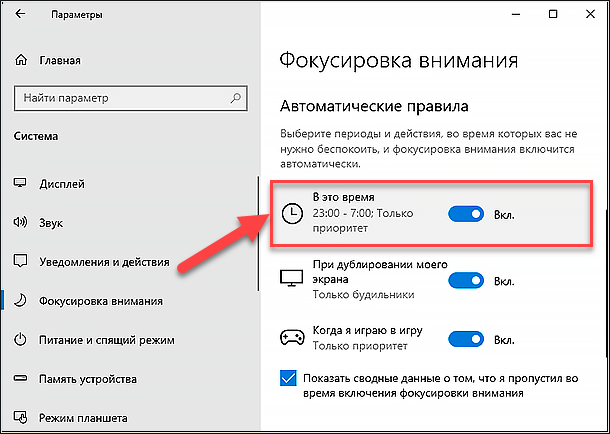Viewport: 610px width, 434px height.
Task: Click the Питание и спящий режим power icon
Action: coord(20,340)
